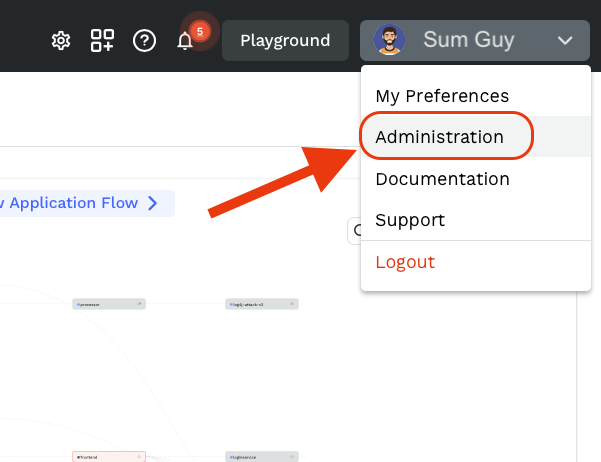Image resolution: width=601 pixels, height=462 pixels.
Task: Click the add-widget grid icon
Action: click(x=102, y=41)
